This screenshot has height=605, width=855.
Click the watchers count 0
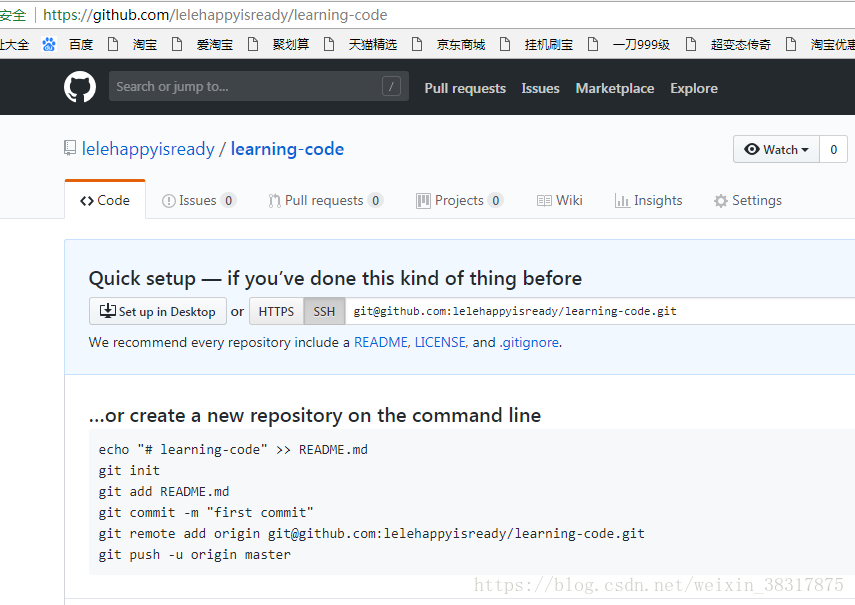[x=833, y=149]
